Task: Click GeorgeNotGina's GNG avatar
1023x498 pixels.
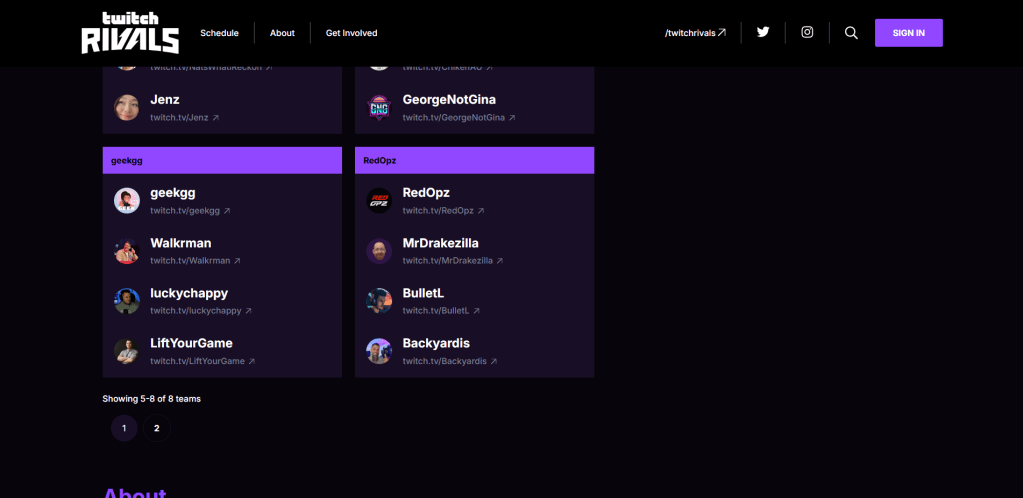Action: coord(379,107)
